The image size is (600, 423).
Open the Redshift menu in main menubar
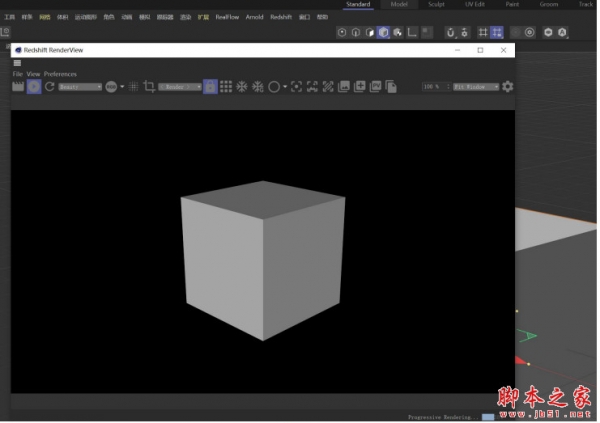tap(280, 17)
